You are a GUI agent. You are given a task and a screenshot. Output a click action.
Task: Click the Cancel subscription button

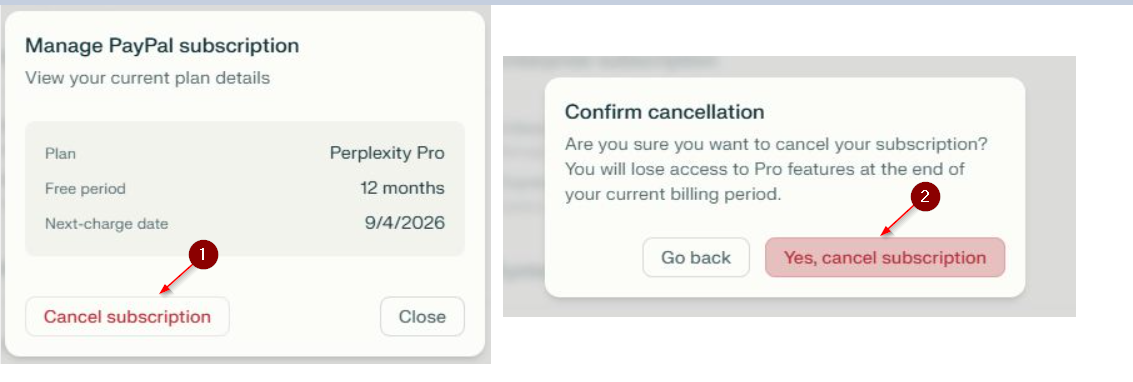[127, 316]
